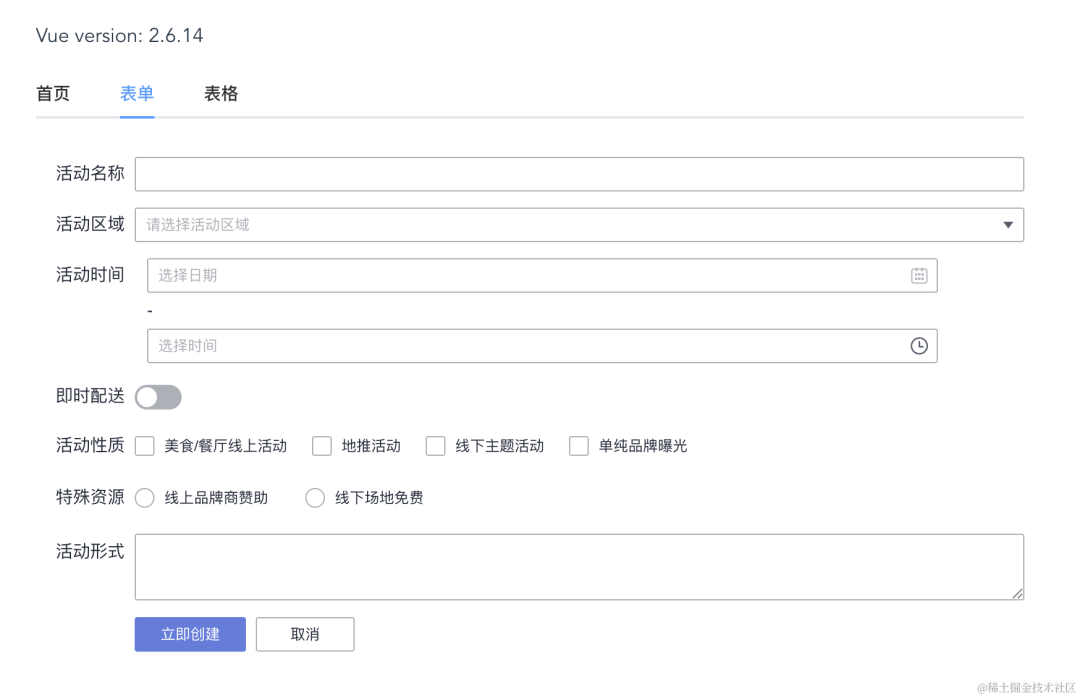Click the 取消 button
Screen dimensions: 1080x698
(305, 634)
